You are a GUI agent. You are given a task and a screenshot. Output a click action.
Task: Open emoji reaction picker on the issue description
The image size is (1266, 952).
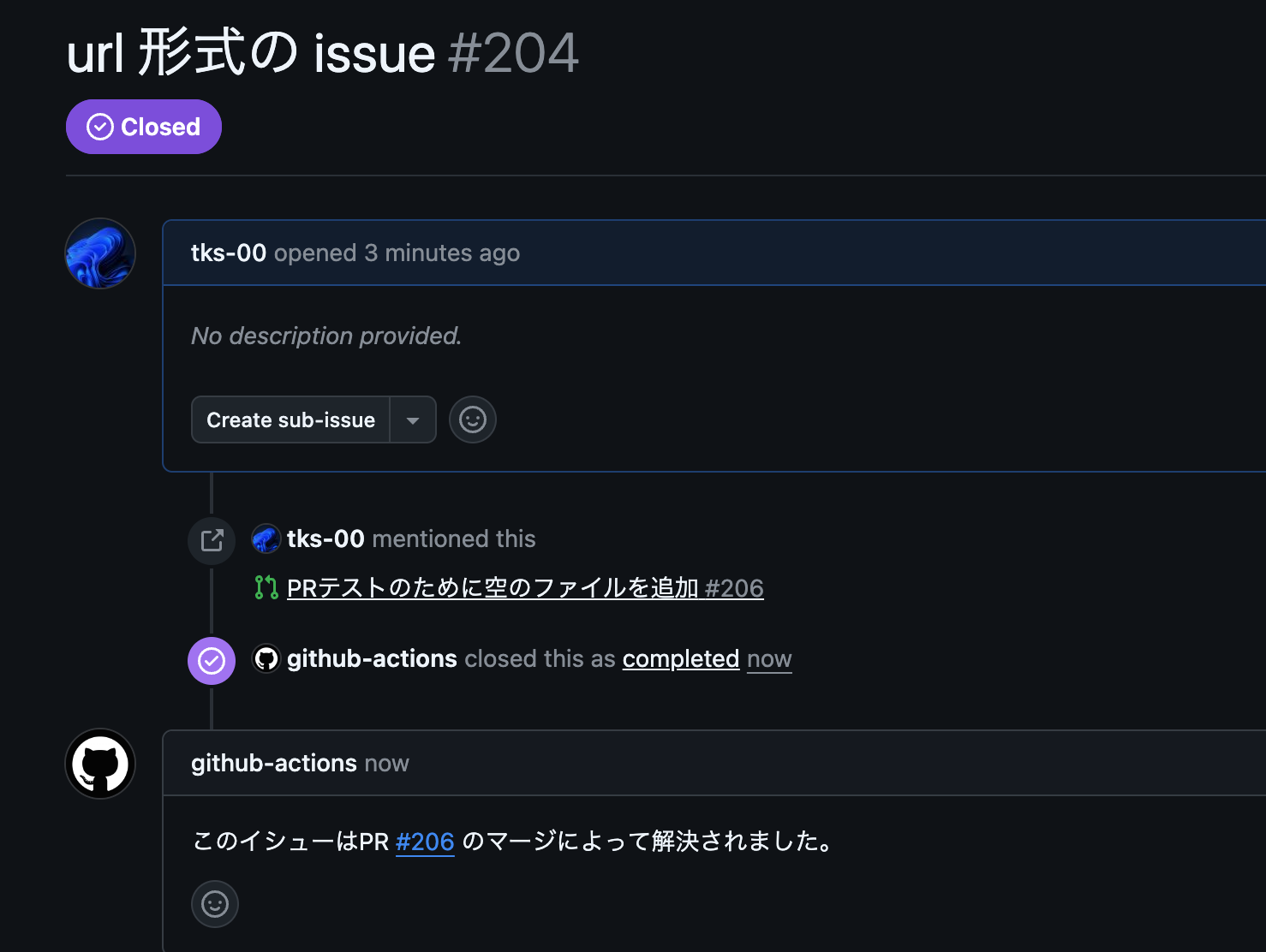(472, 419)
